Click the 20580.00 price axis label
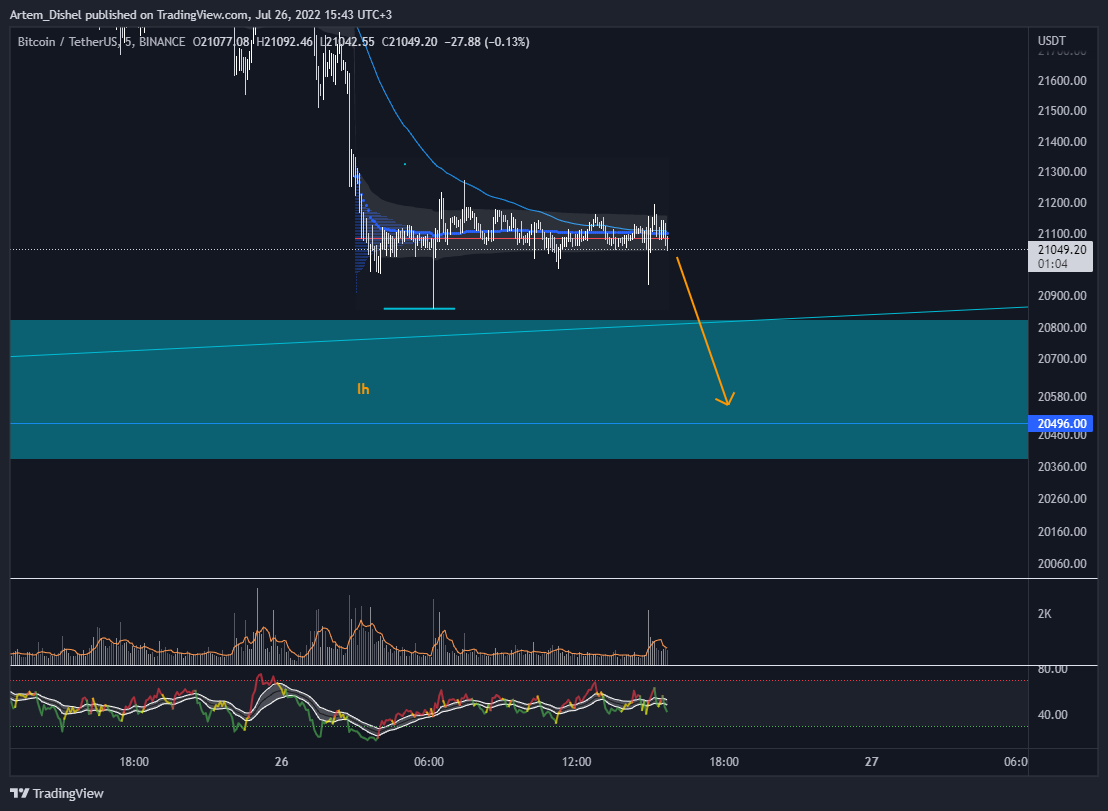Image resolution: width=1108 pixels, height=811 pixels. point(1061,396)
